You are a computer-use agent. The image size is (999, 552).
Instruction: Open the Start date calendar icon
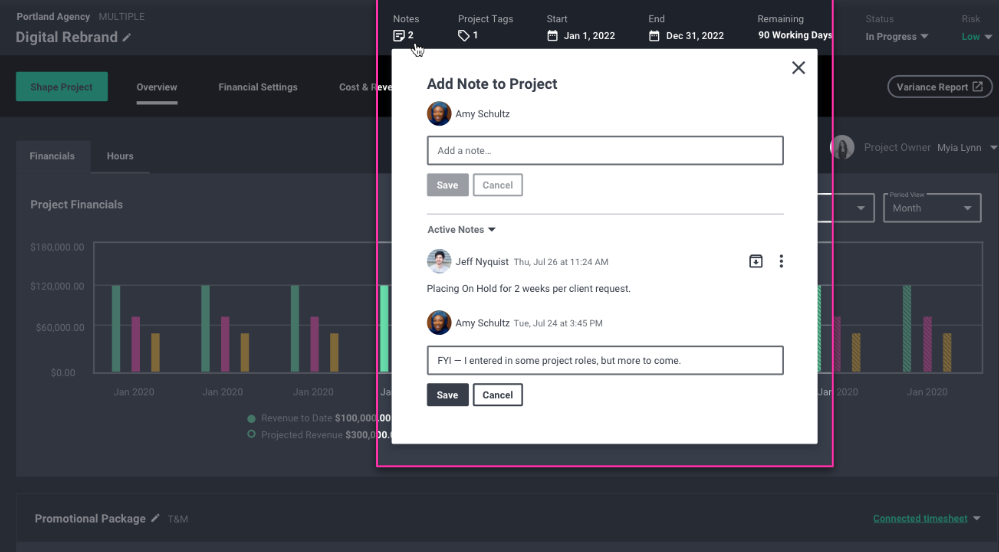pyautogui.click(x=552, y=36)
